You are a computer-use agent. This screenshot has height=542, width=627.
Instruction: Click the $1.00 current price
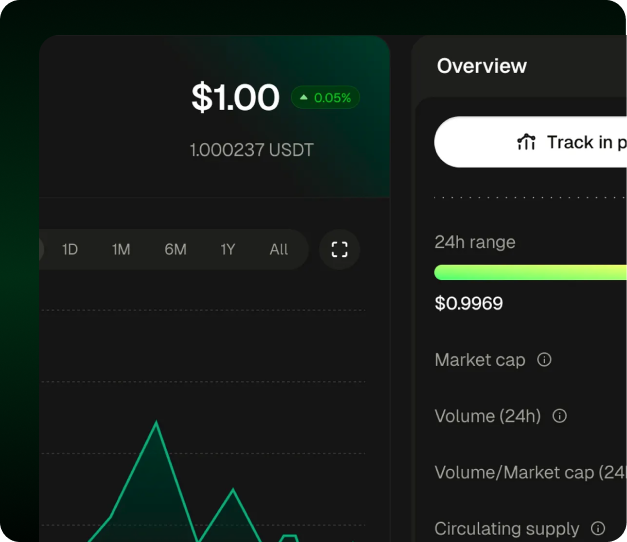tap(235, 98)
